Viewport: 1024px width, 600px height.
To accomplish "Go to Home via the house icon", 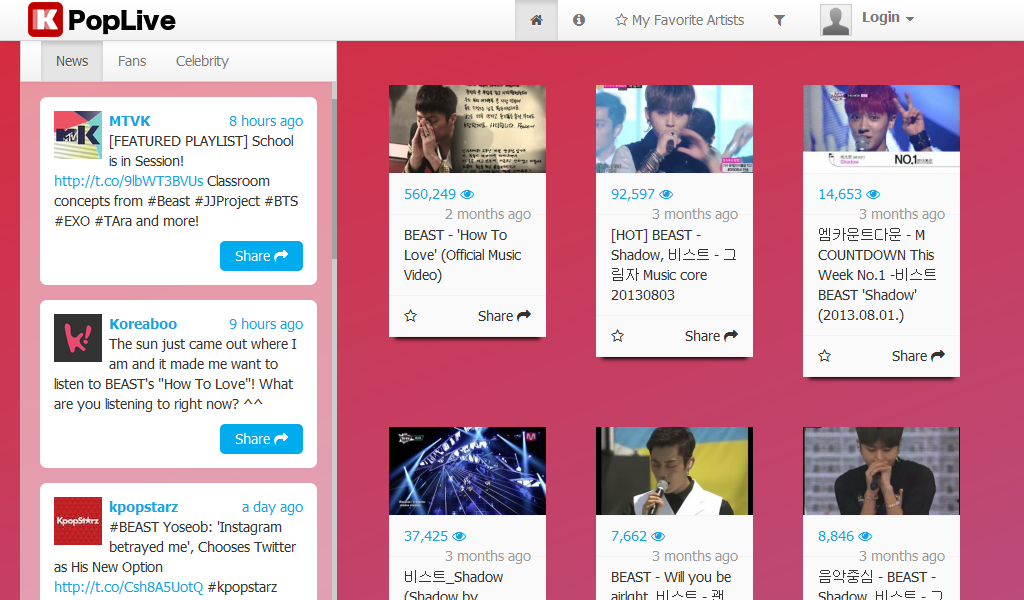I will 536,20.
